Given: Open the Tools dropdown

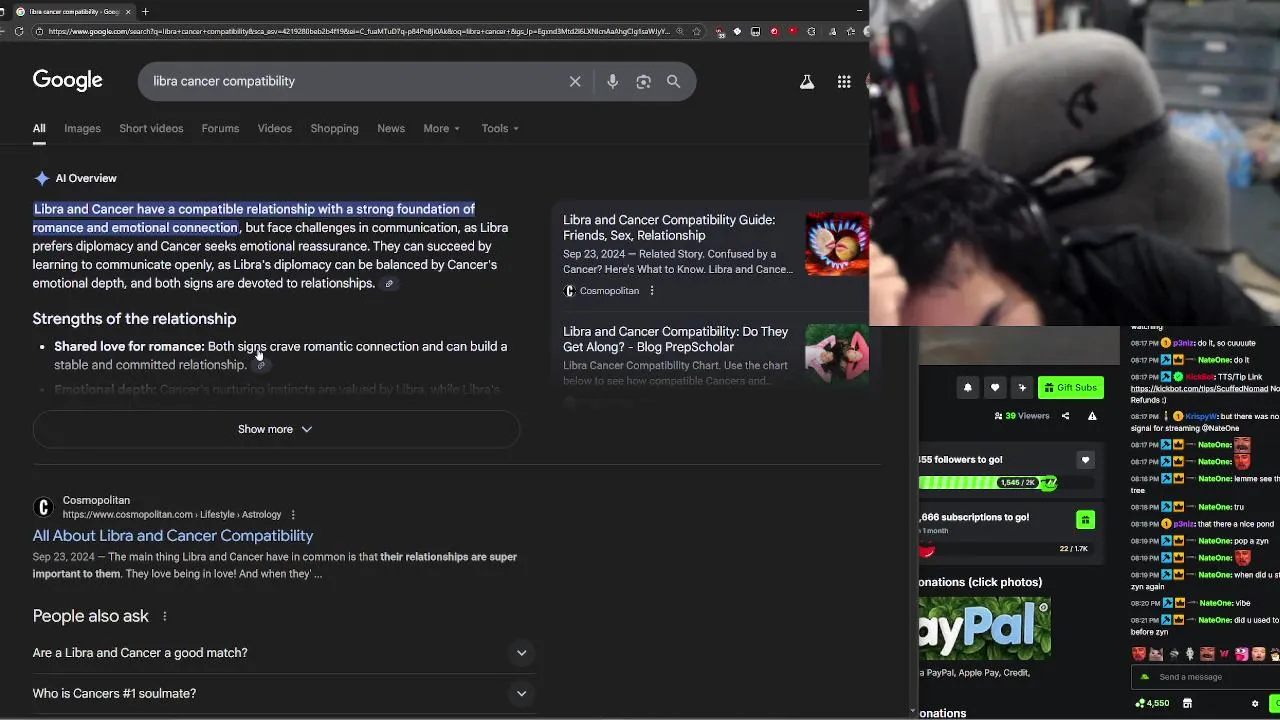Looking at the screenshot, I should [500, 128].
